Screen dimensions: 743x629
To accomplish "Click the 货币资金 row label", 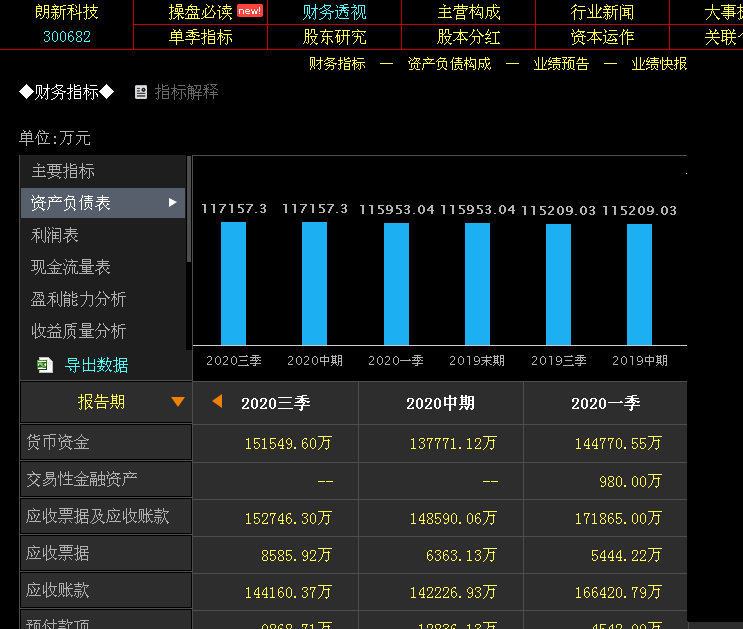I will point(106,442).
